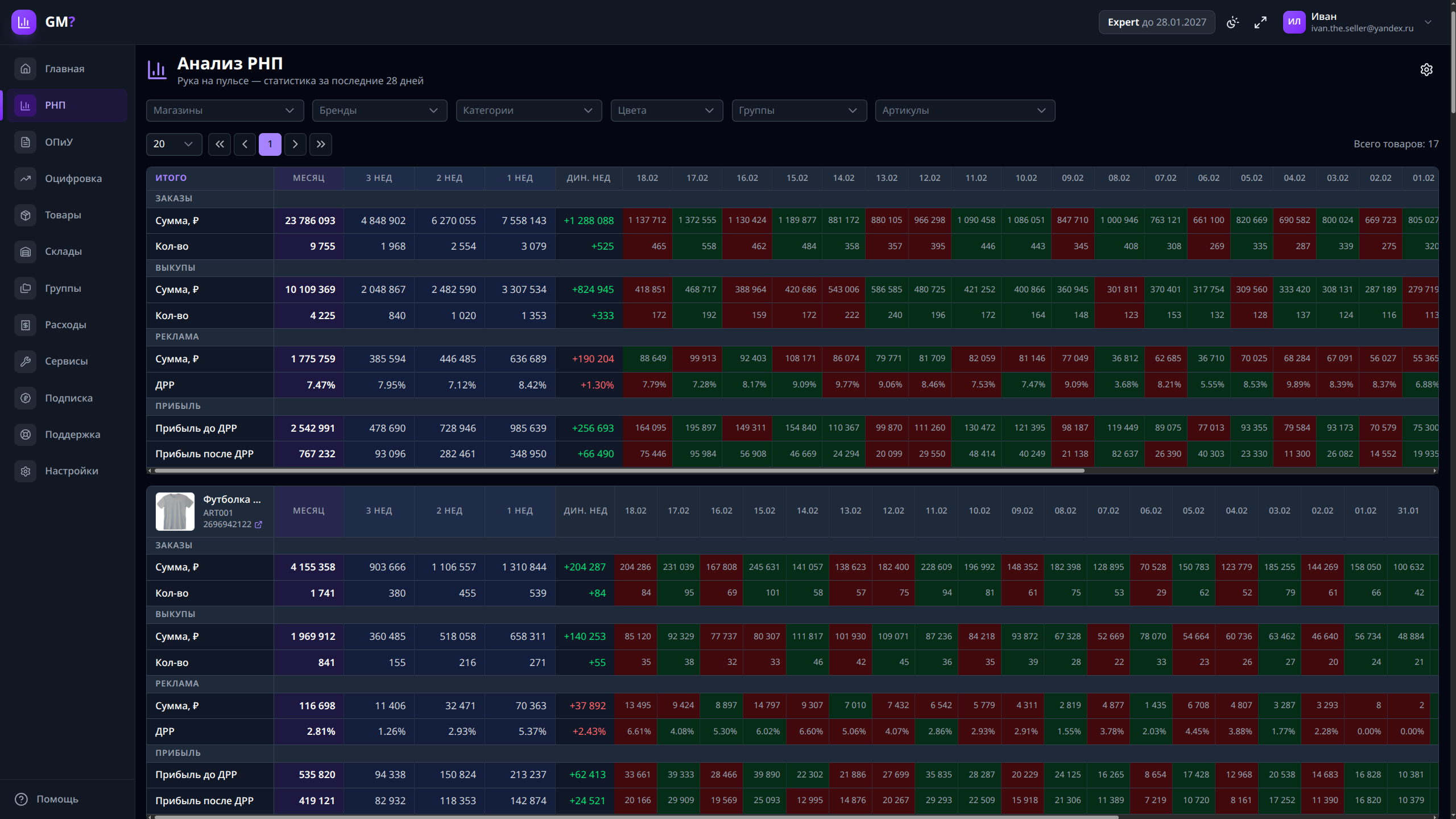Go to first page double-arrow icon
The height and width of the screenshot is (819, 1456).
(x=220, y=144)
